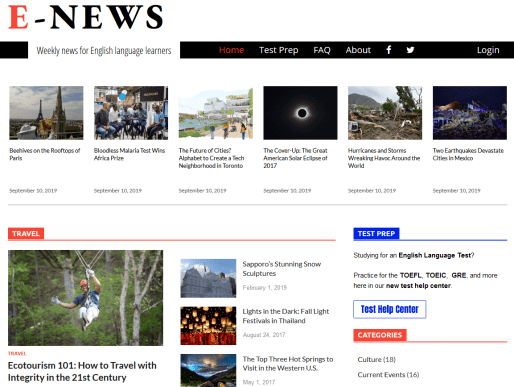Open the FAQ menu item
The width and height of the screenshot is (514, 387).
point(322,50)
